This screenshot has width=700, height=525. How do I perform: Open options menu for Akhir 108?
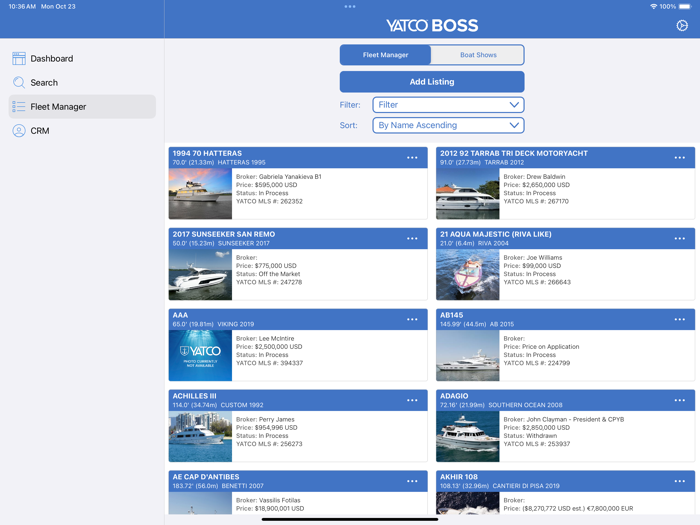pos(679,481)
